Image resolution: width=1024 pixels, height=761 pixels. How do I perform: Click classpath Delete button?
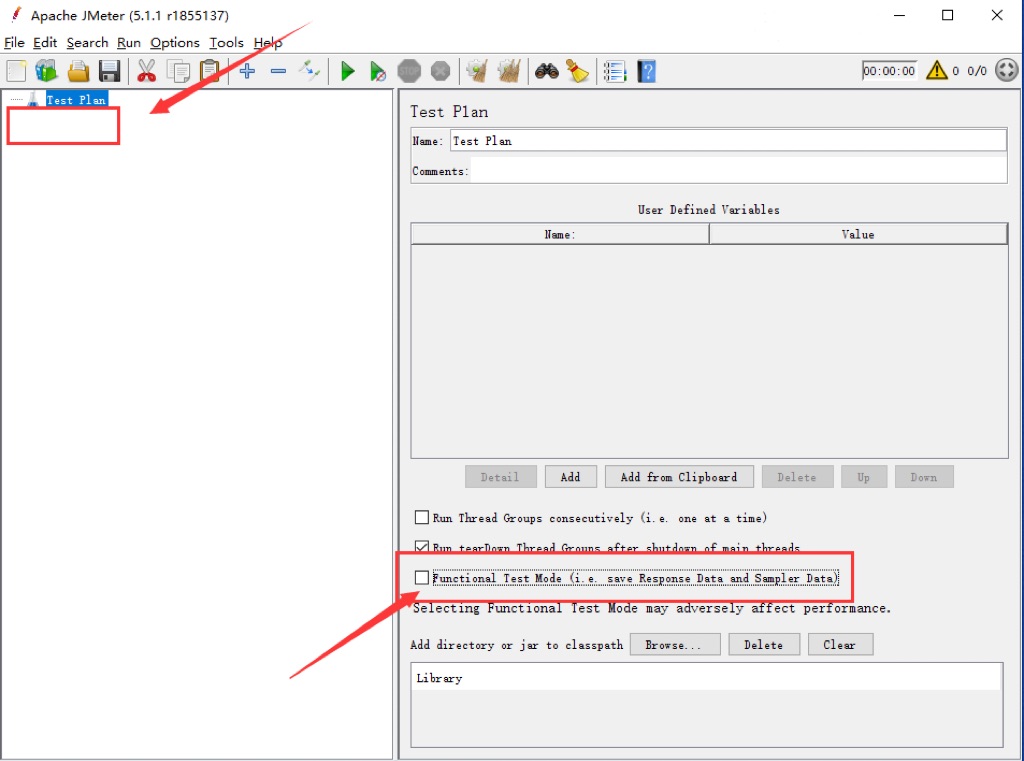click(x=764, y=645)
